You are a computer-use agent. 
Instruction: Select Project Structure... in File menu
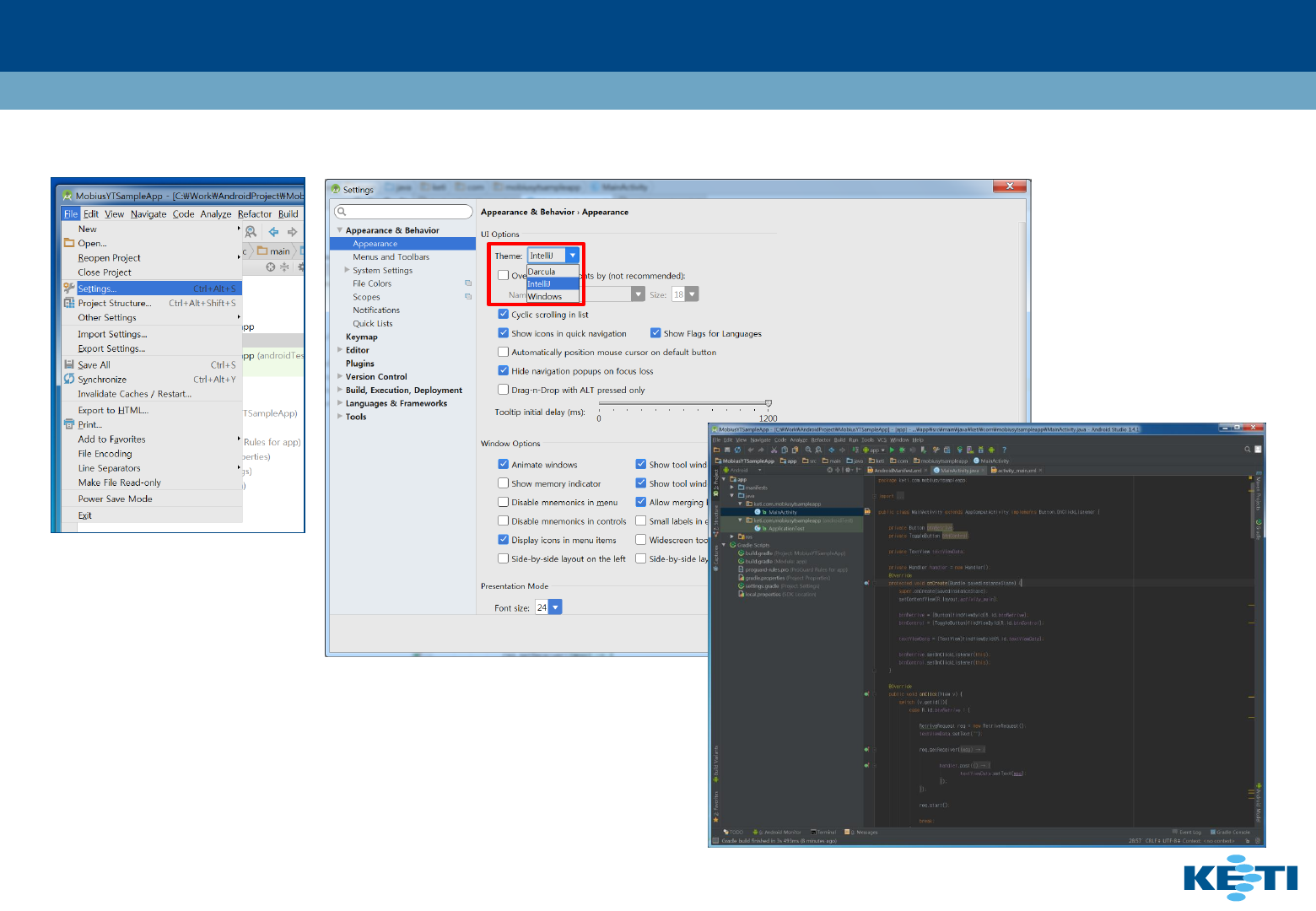(152, 303)
